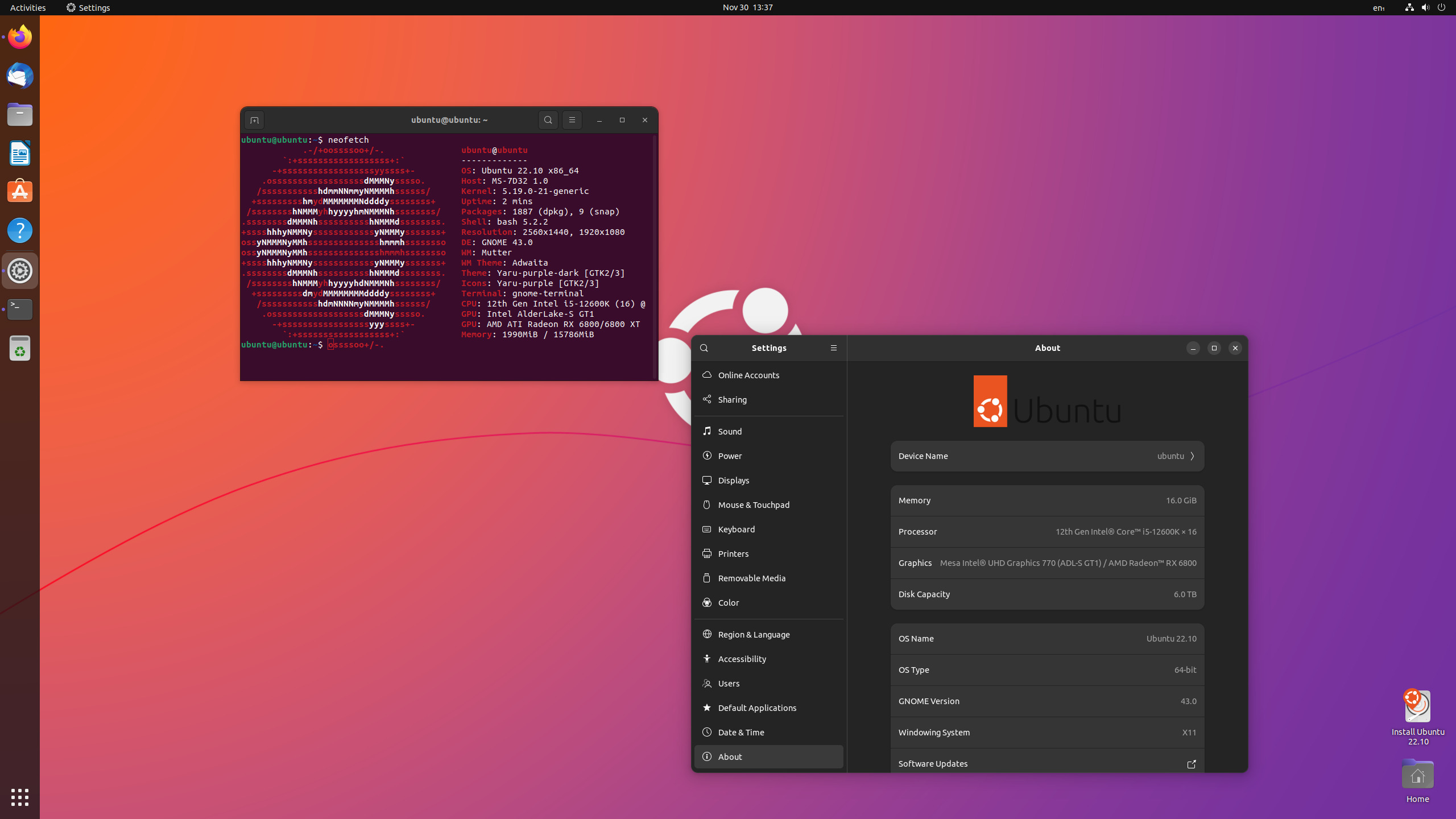Select the Install Ubuntu 22.10 desktop launcher
Image resolution: width=1456 pixels, height=819 pixels.
pyautogui.click(x=1416, y=708)
